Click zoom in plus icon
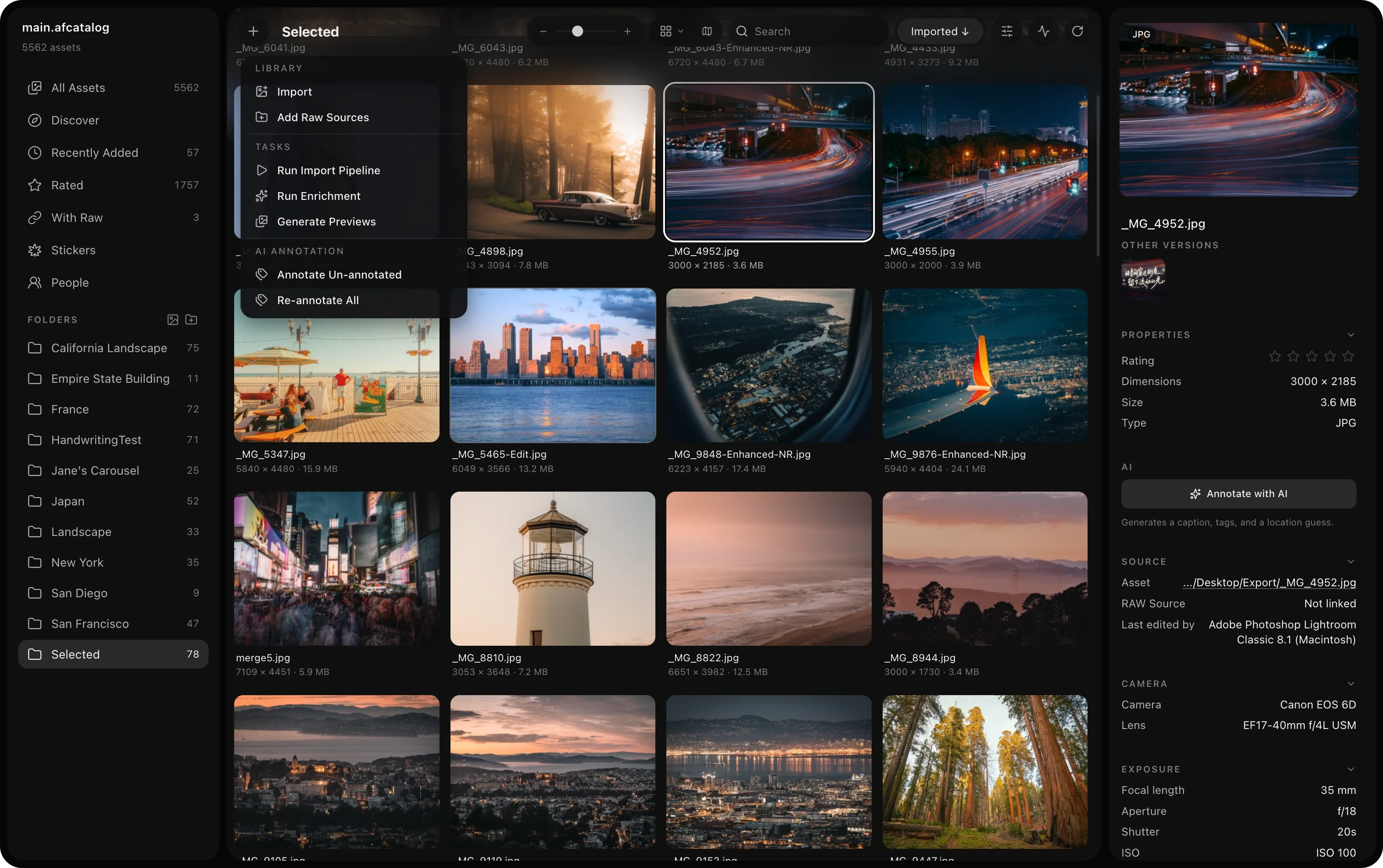 pyautogui.click(x=627, y=32)
